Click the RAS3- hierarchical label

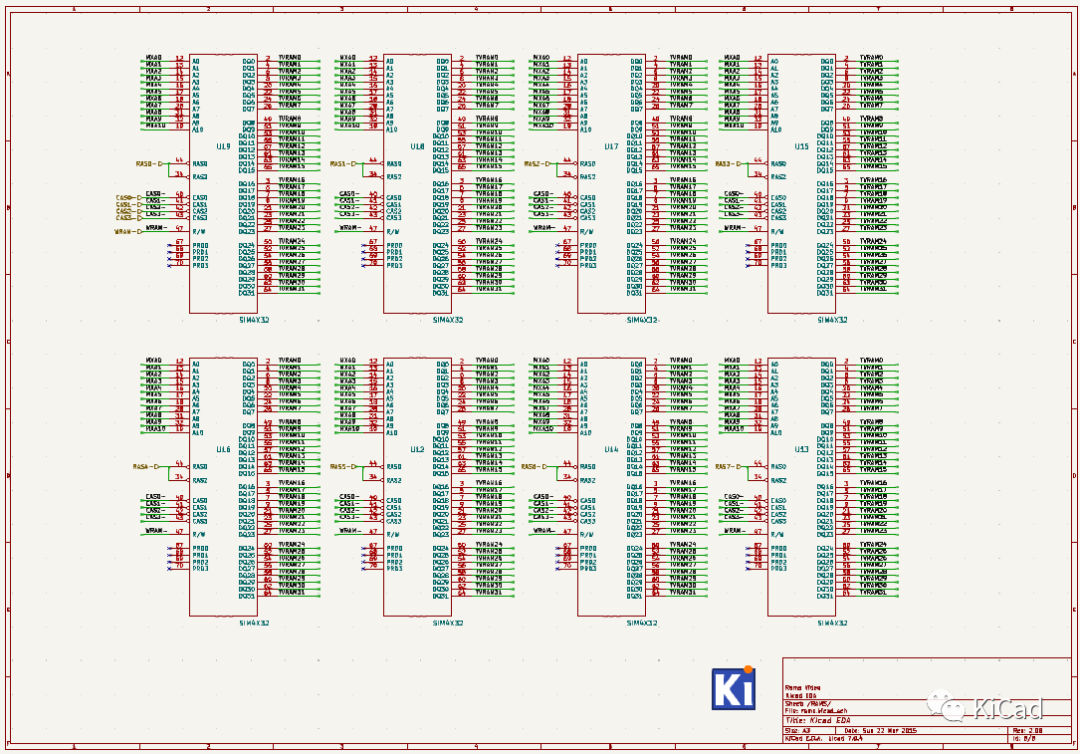tap(728, 164)
